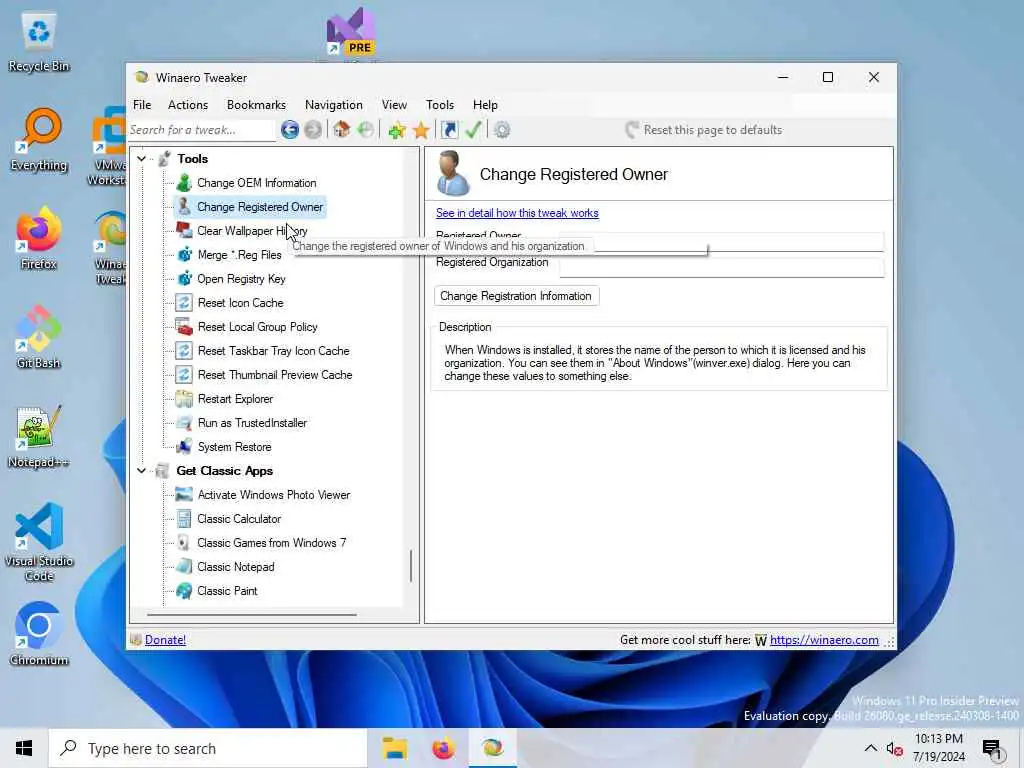Select the Recycle Bin desktop icon
1024x768 pixels.
[x=39, y=41]
